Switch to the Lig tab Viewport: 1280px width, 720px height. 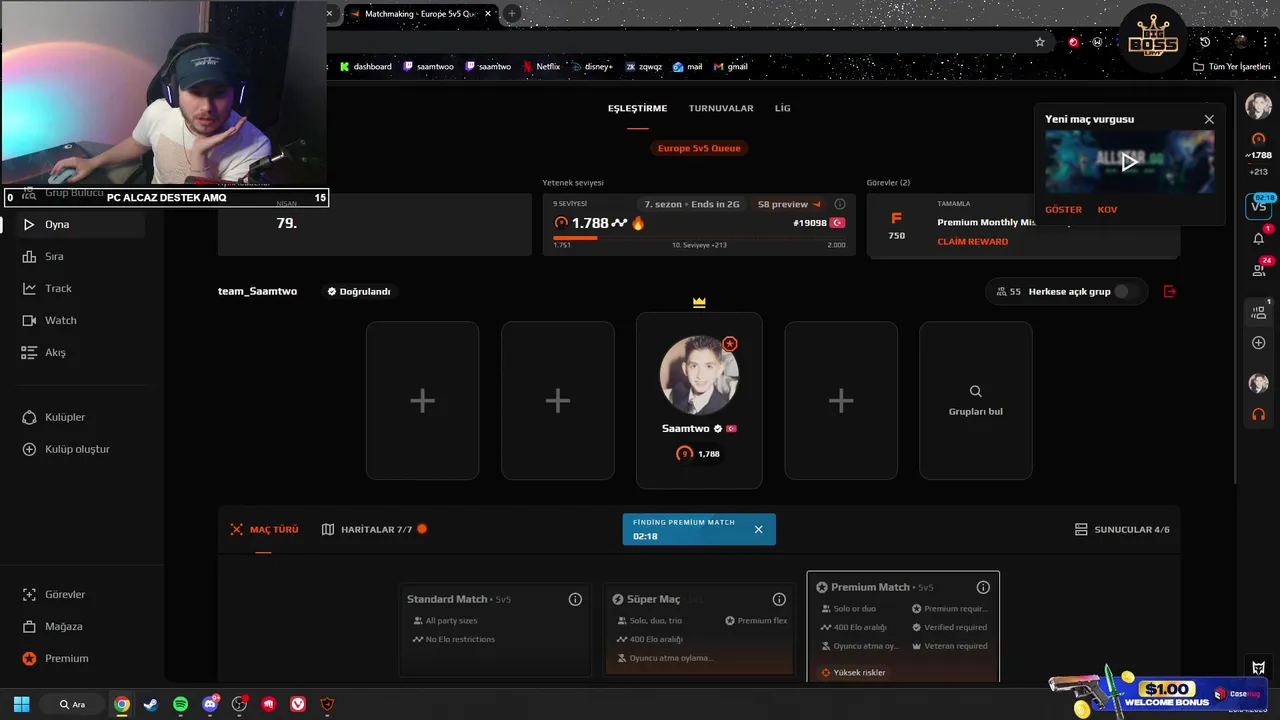click(x=782, y=108)
